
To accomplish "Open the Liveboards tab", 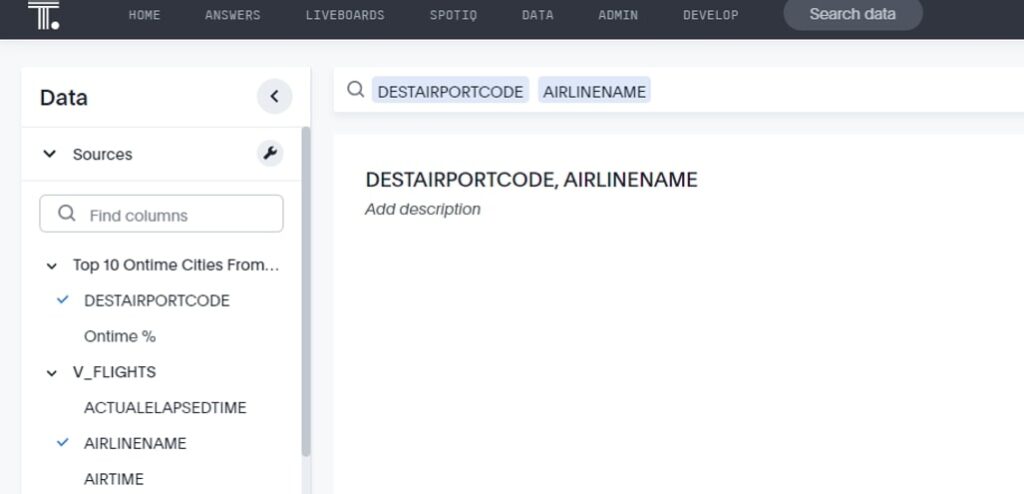I will point(344,15).
